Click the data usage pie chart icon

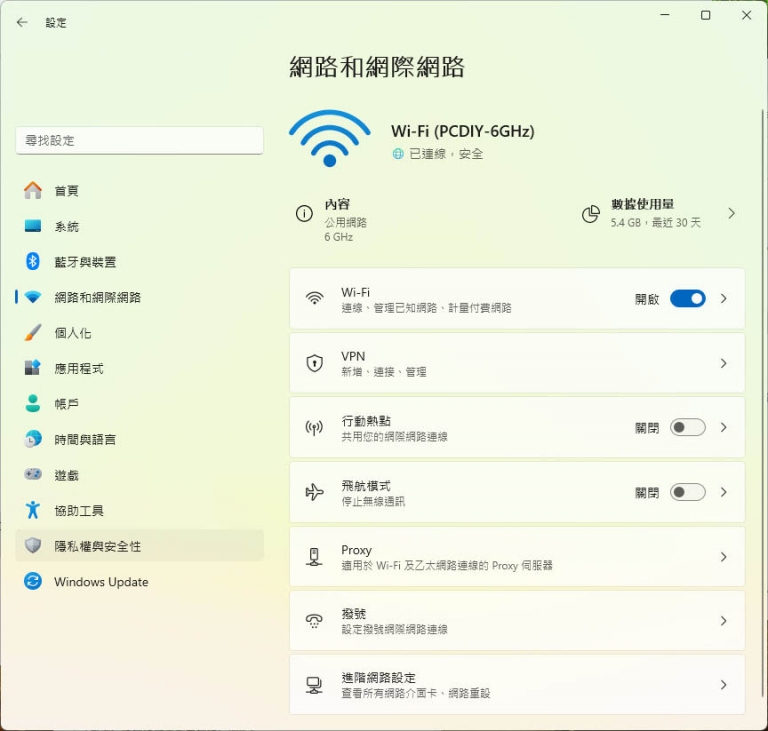(591, 214)
